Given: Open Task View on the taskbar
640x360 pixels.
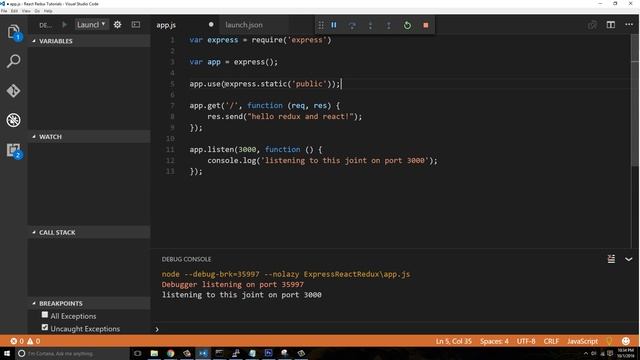Looking at the screenshot, I should [138, 353].
